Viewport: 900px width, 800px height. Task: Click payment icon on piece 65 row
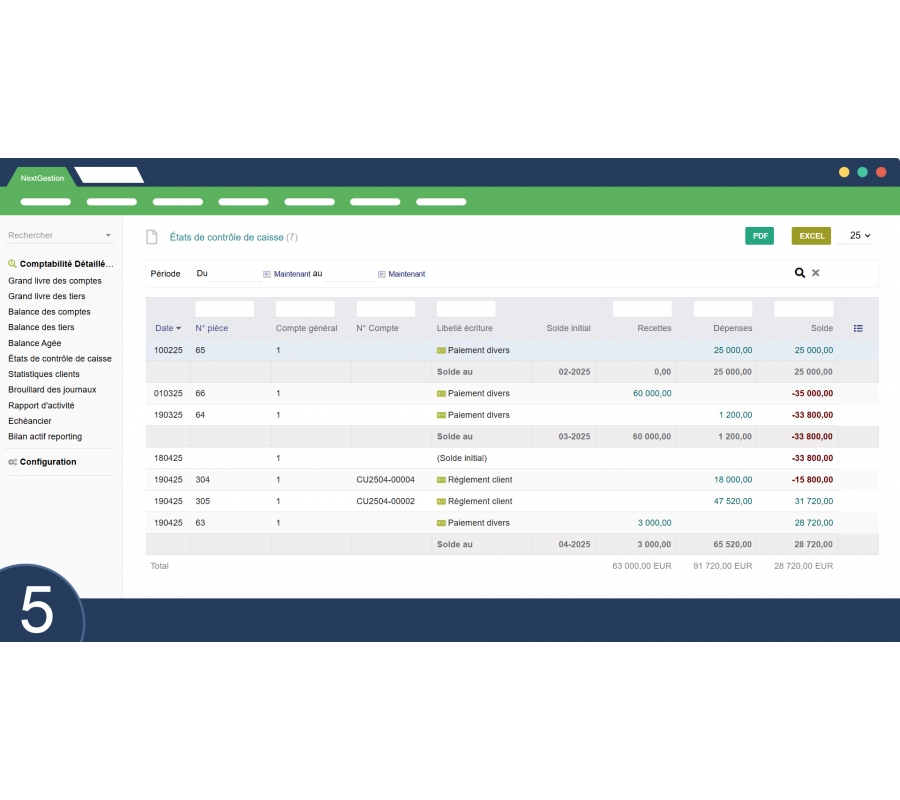coord(441,350)
